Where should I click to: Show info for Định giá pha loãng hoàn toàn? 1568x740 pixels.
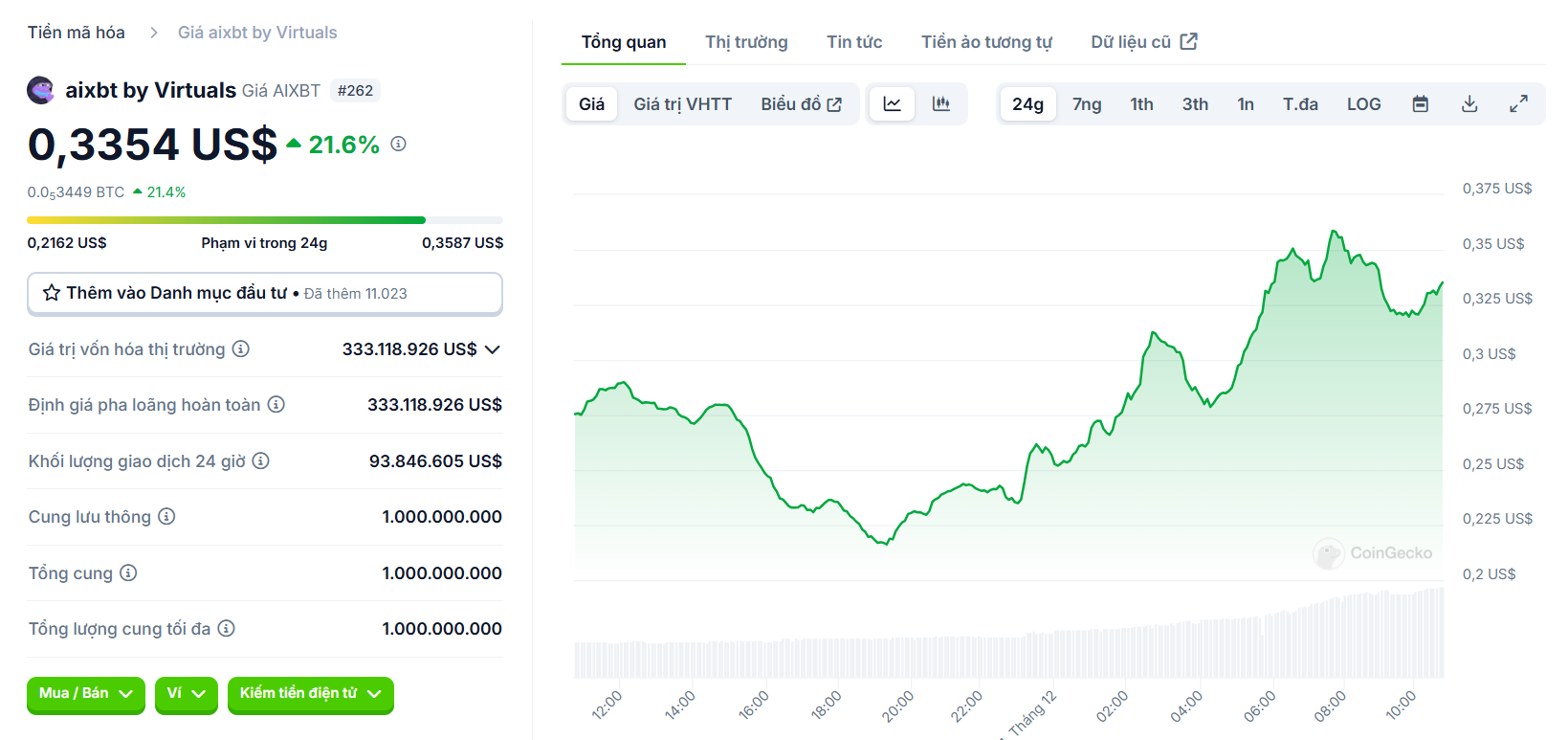(276, 404)
